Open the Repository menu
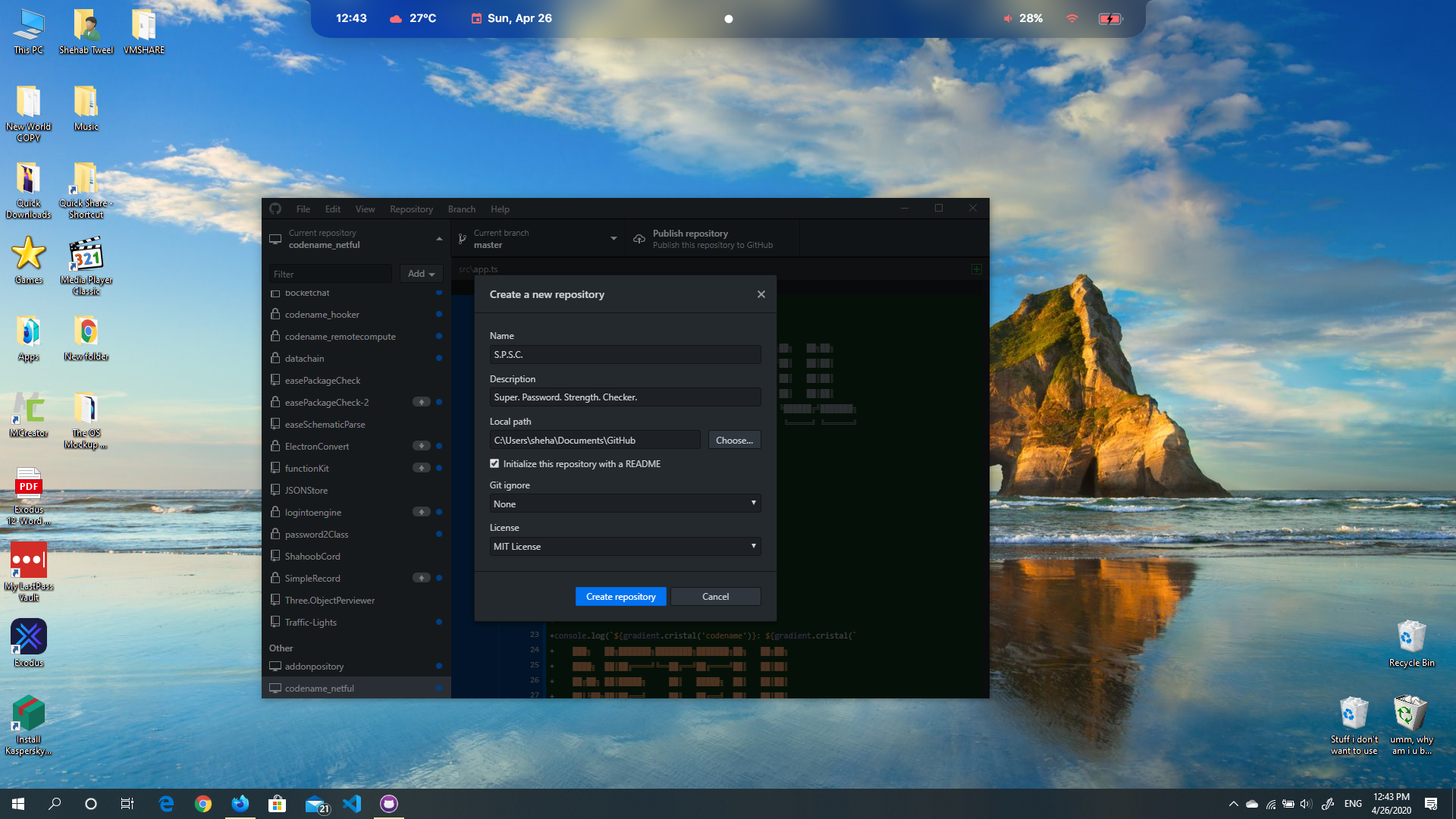Screen dimensions: 1456x819 tap(411, 209)
